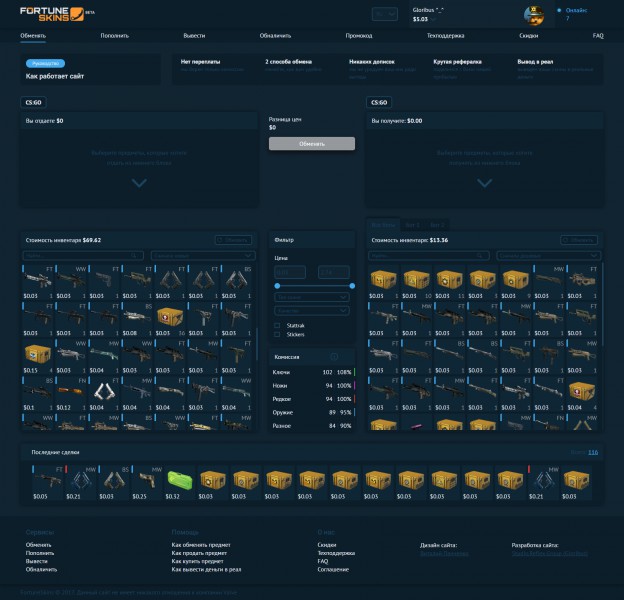The image size is (624, 600).
Task: Go to the Обналичить nav tab
Action: tap(275, 36)
